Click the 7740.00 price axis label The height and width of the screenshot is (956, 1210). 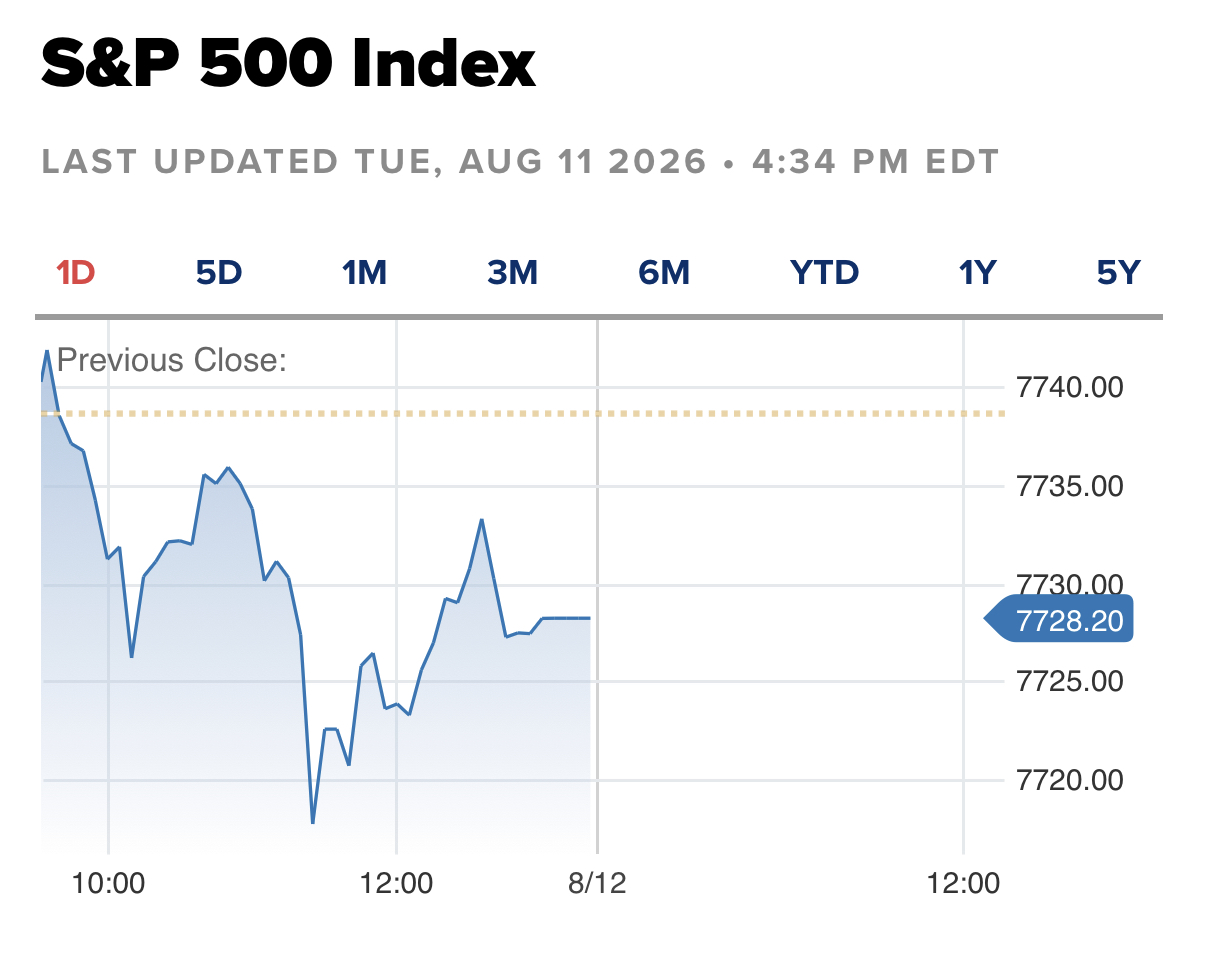click(1069, 387)
